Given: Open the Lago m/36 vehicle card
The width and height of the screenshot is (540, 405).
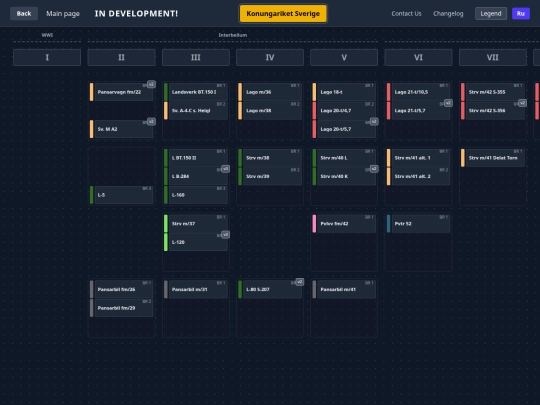Looking at the screenshot, I should point(270,92).
